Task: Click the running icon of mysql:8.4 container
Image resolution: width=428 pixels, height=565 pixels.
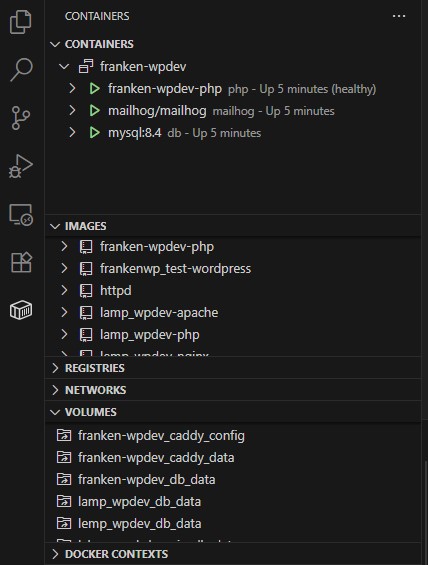Action: (94, 133)
